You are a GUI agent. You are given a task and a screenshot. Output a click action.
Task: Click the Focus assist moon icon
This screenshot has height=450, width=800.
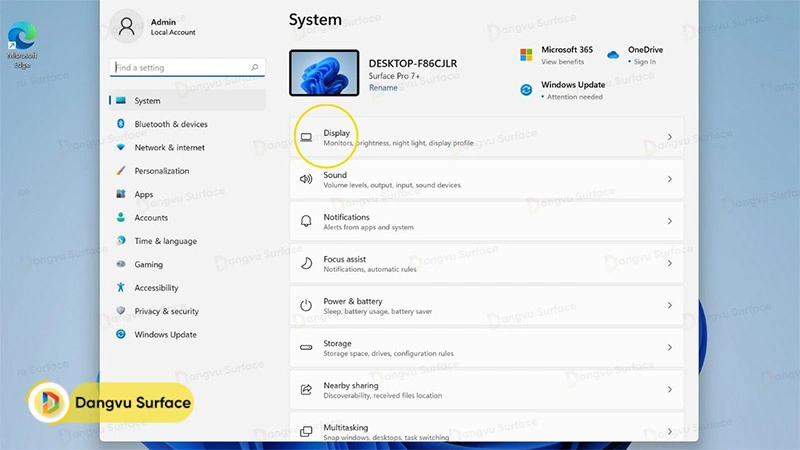pyautogui.click(x=306, y=264)
